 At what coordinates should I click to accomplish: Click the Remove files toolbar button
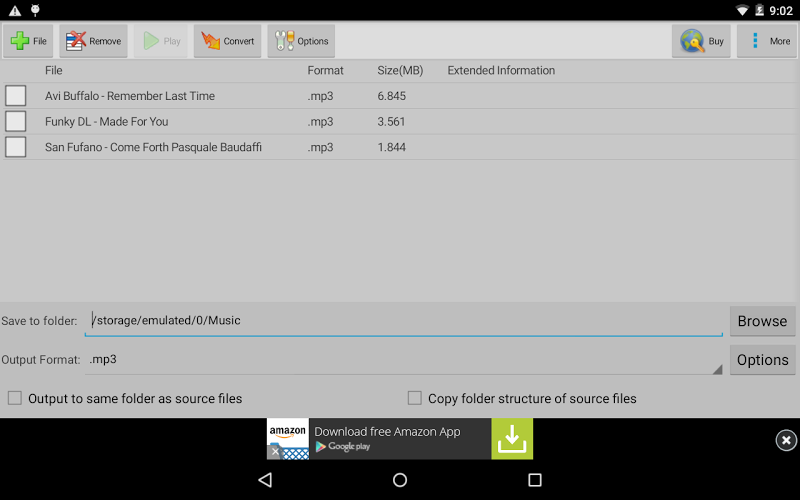[93, 41]
